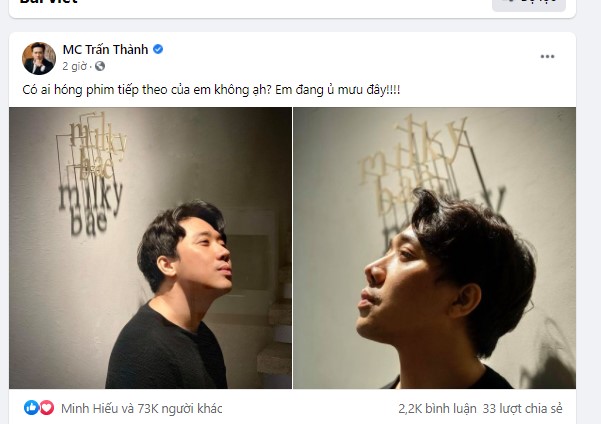Open the right side-profile photo
601x424 pixels.
click(x=434, y=248)
